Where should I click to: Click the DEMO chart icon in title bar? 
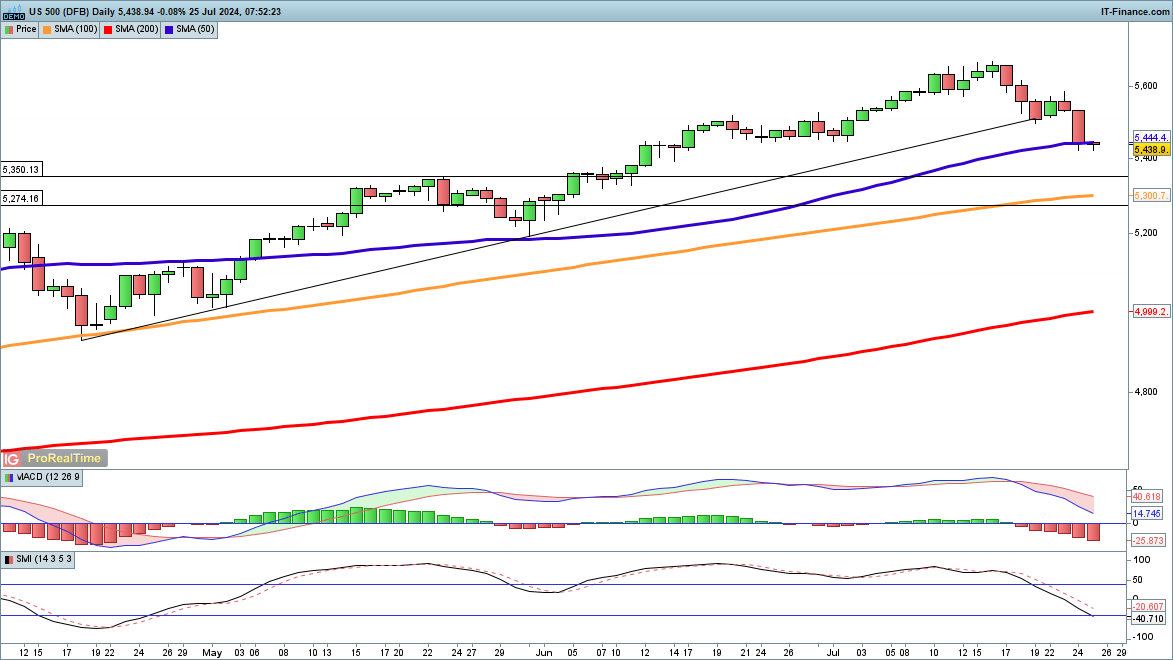tap(13, 12)
